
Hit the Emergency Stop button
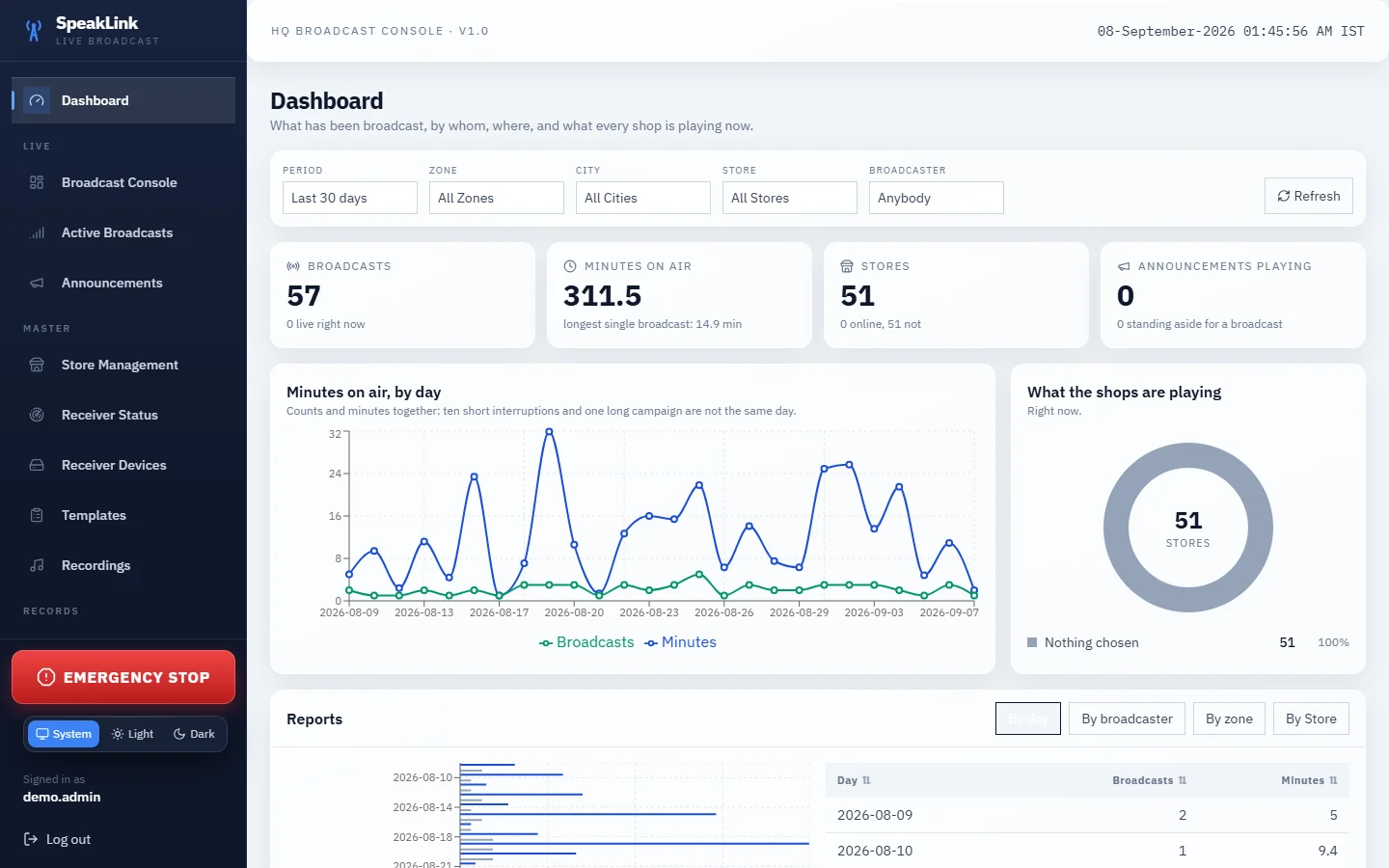point(123,677)
